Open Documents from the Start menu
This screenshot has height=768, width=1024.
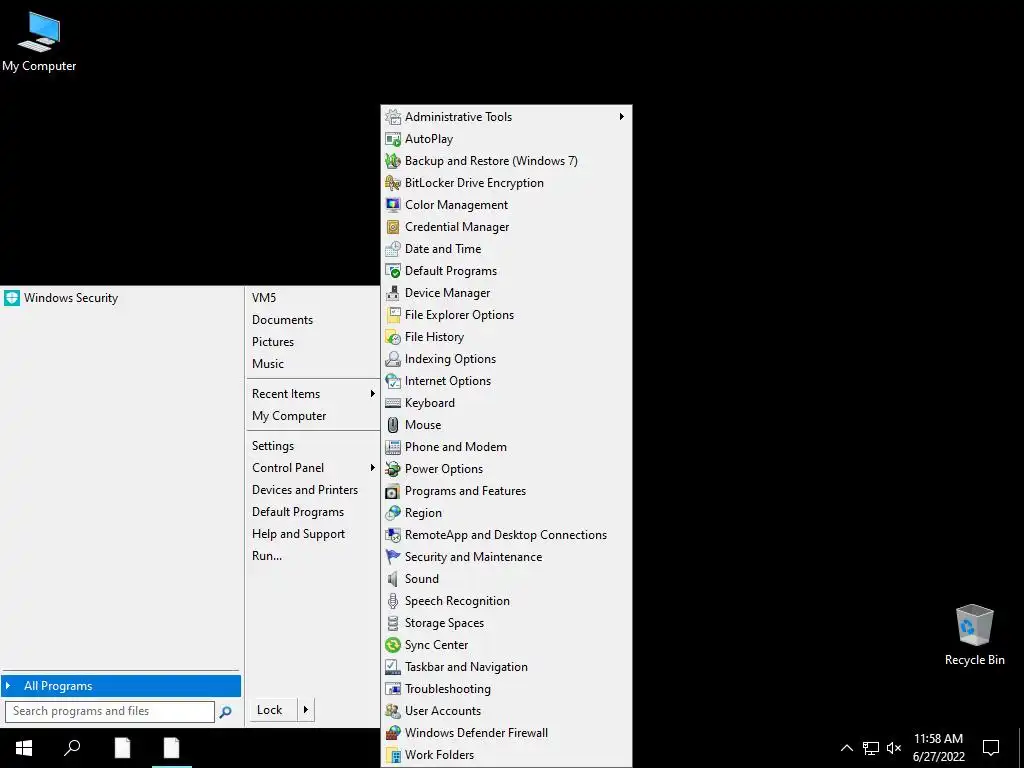pos(282,320)
